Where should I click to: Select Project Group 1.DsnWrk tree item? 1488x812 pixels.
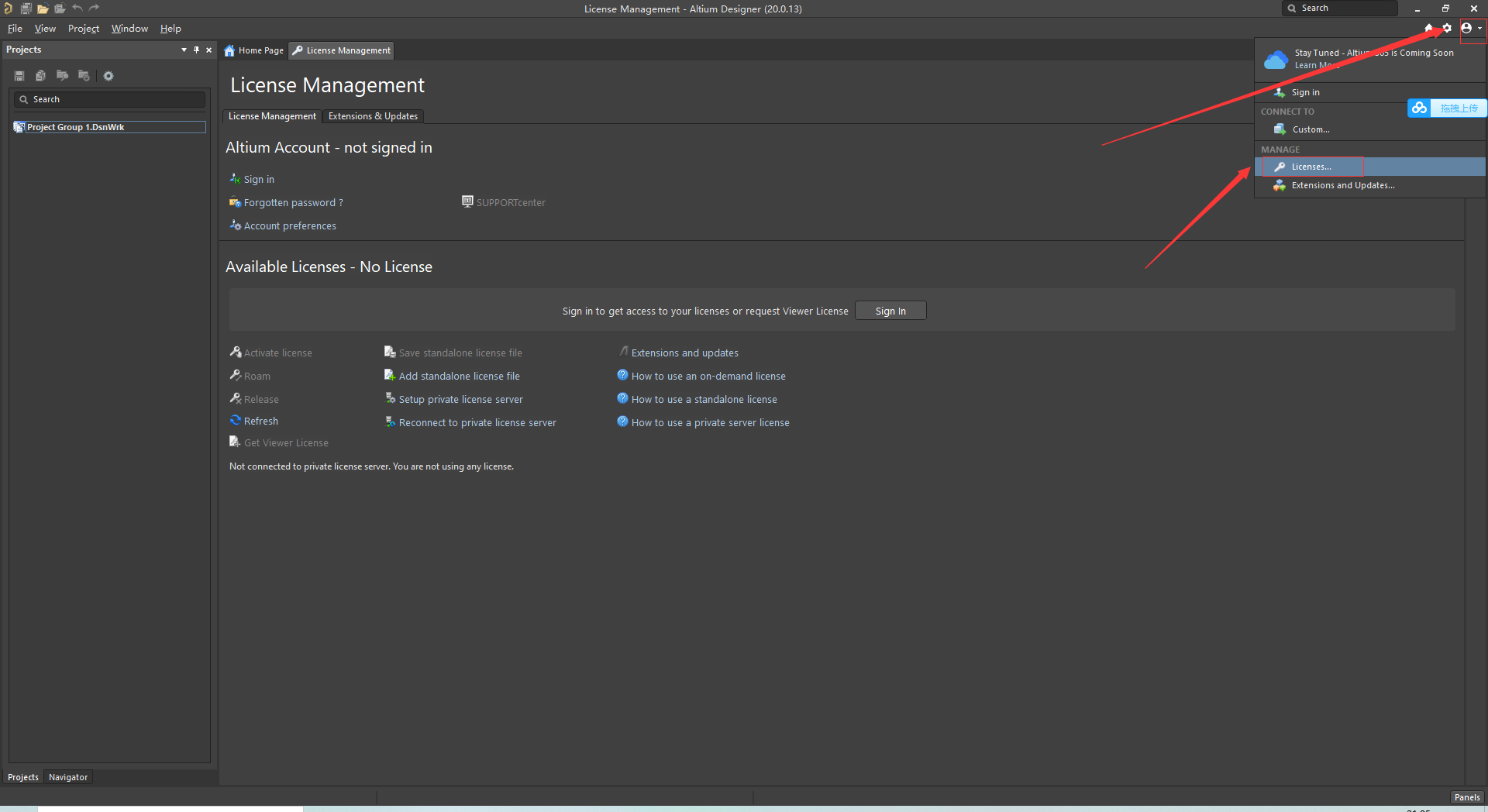109,127
